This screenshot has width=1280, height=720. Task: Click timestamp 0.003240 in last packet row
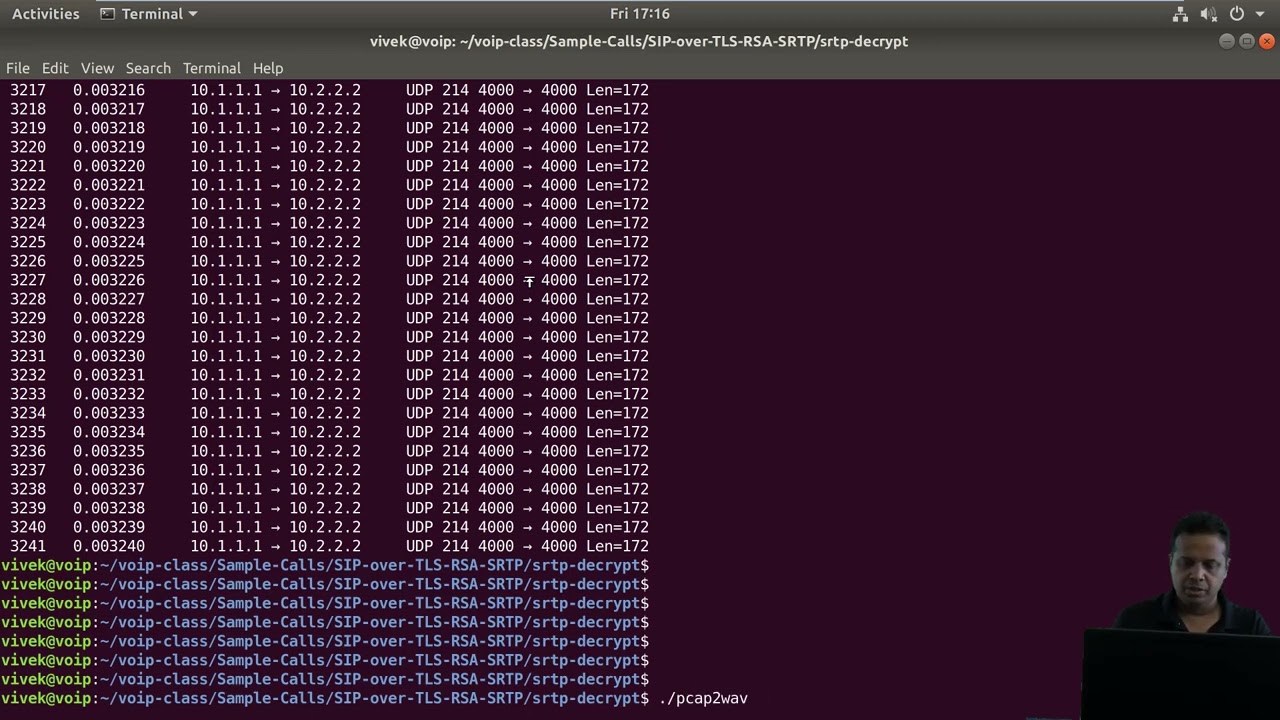[109, 546]
